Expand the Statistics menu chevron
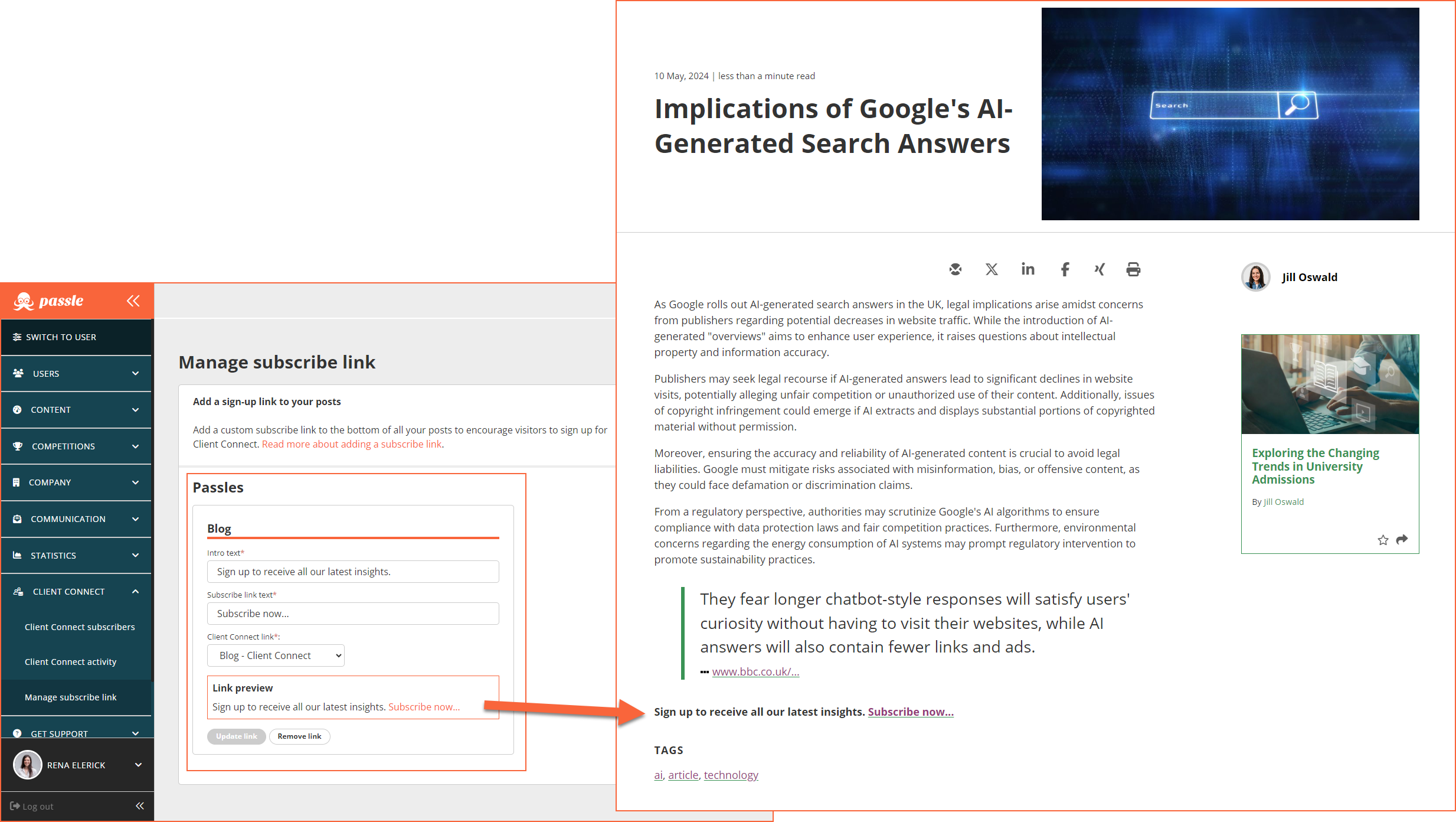 (x=136, y=556)
